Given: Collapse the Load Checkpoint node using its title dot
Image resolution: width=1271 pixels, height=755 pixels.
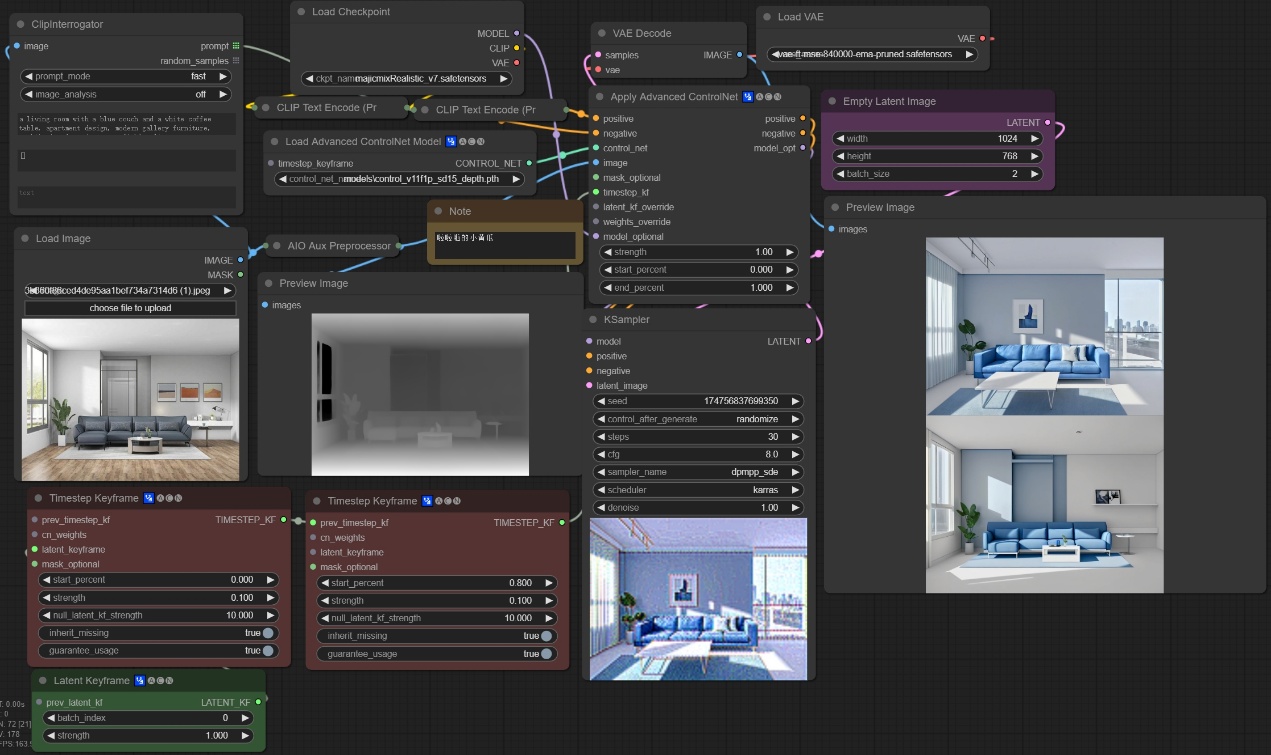Looking at the screenshot, I should click(x=302, y=12).
